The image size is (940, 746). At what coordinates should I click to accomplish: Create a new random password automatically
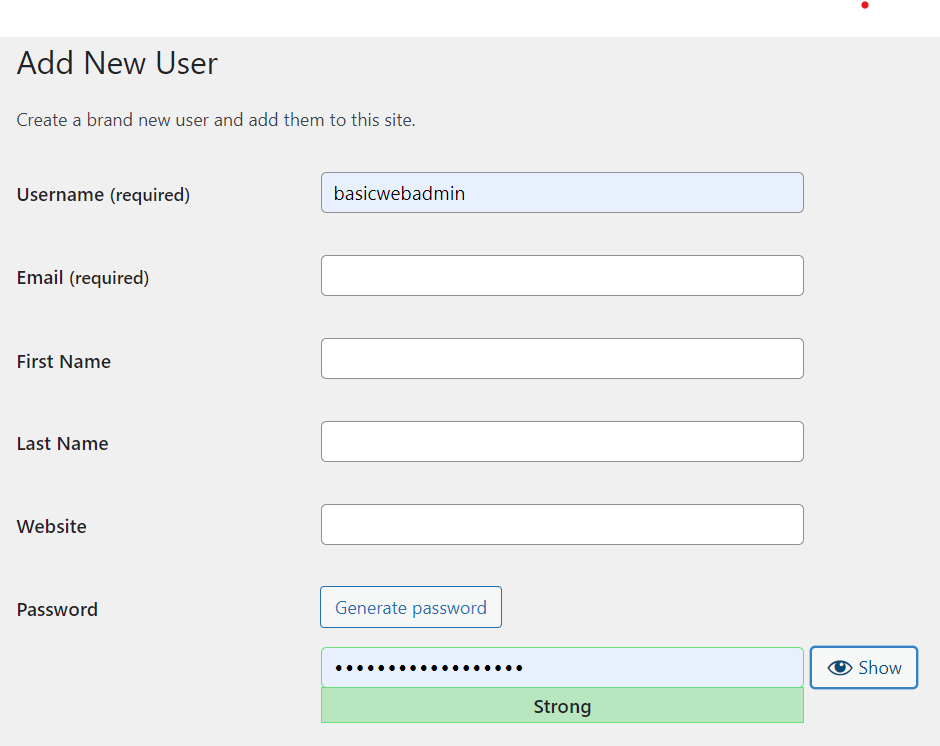click(x=410, y=607)
